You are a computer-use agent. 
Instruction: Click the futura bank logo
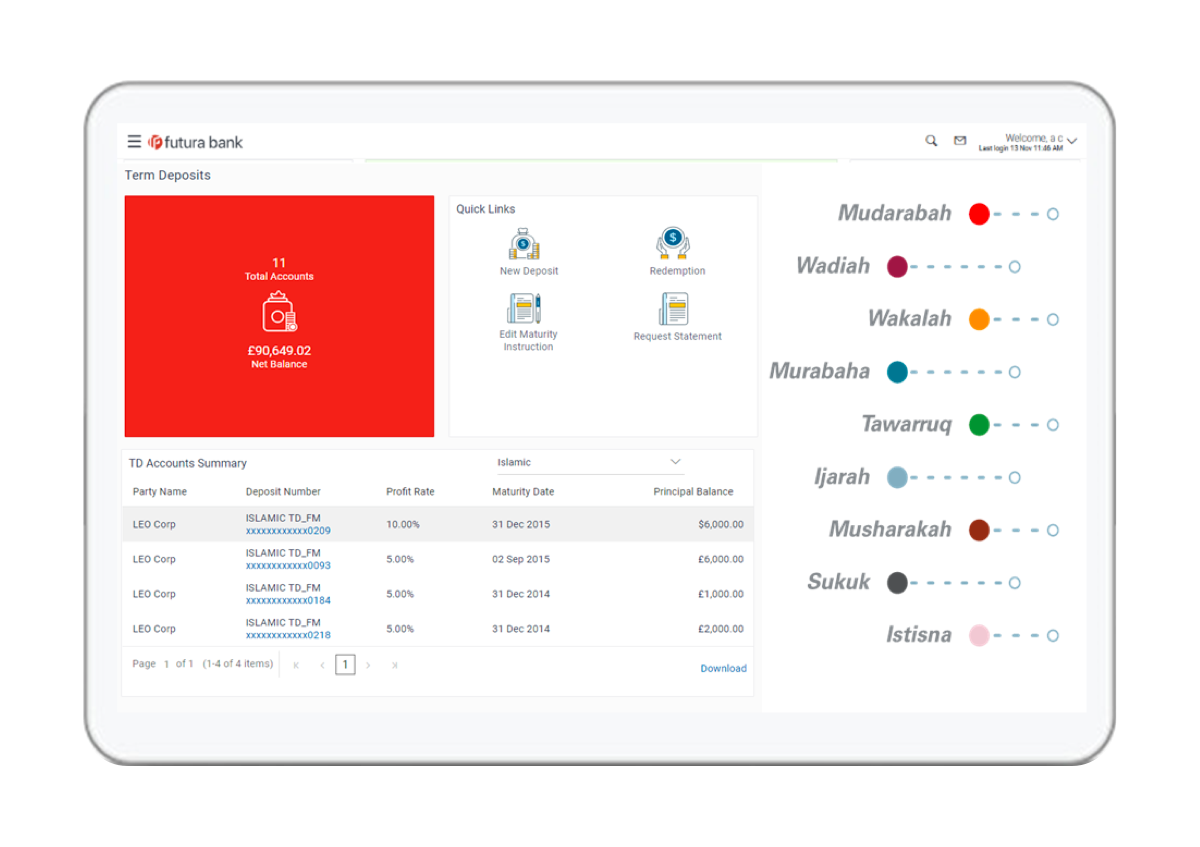coord(196,142)
